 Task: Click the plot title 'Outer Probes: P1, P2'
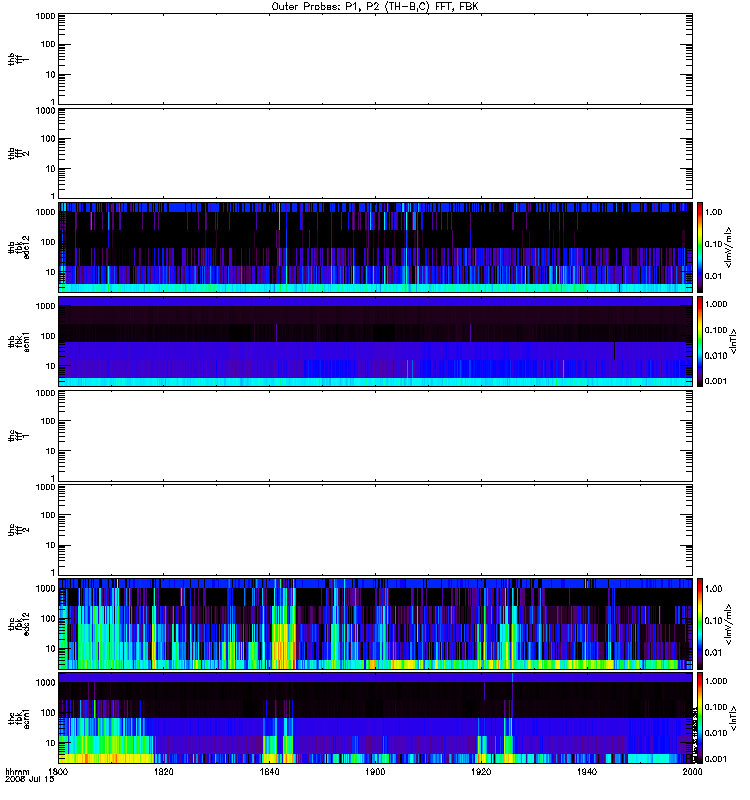point(327,7)
